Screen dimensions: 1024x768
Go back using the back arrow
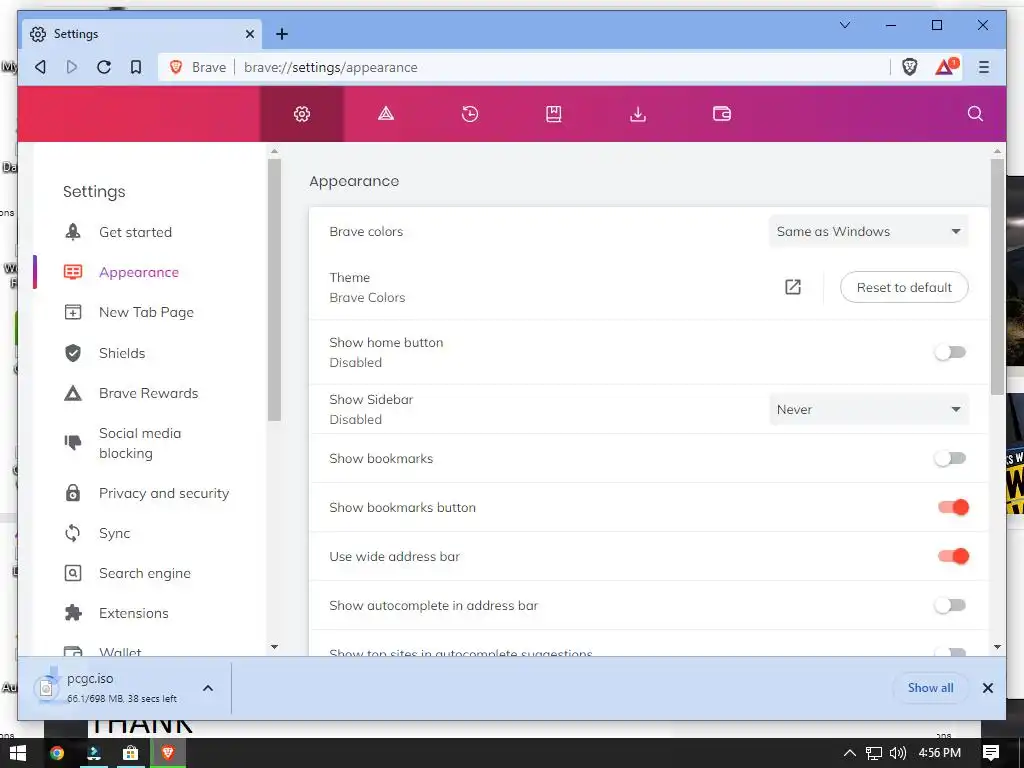tap(40, 67)
